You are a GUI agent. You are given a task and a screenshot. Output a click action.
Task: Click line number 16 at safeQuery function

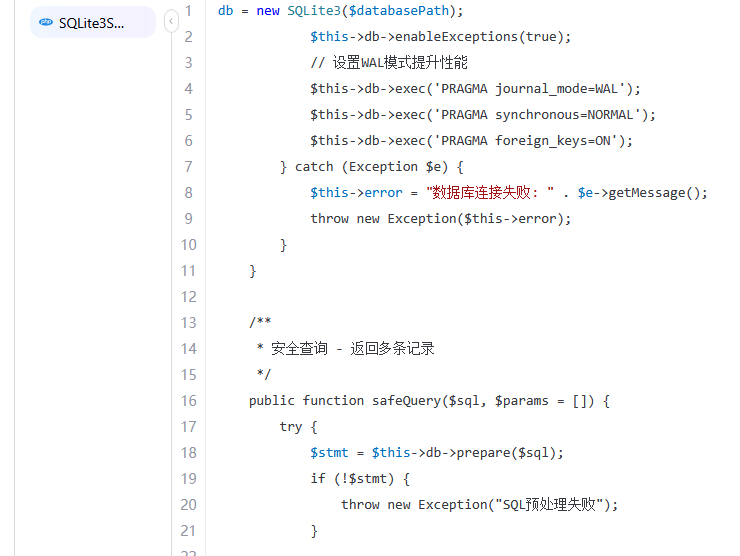point(188,401)
